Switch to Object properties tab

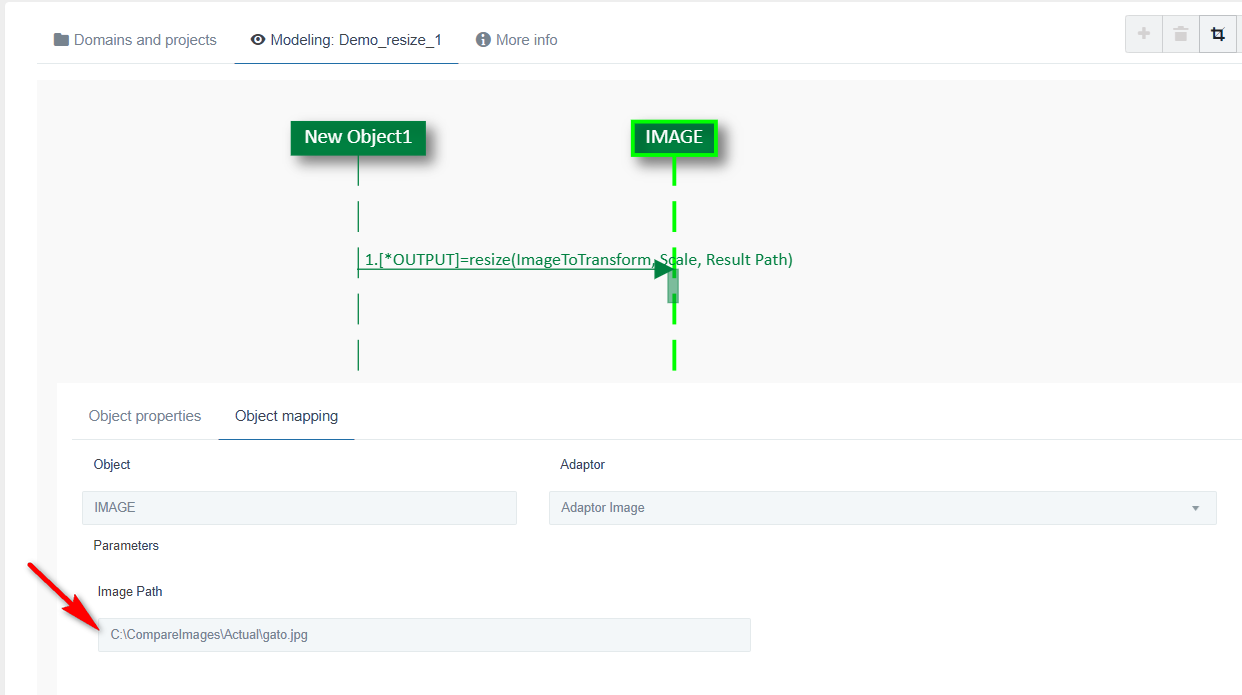[145, 416]
